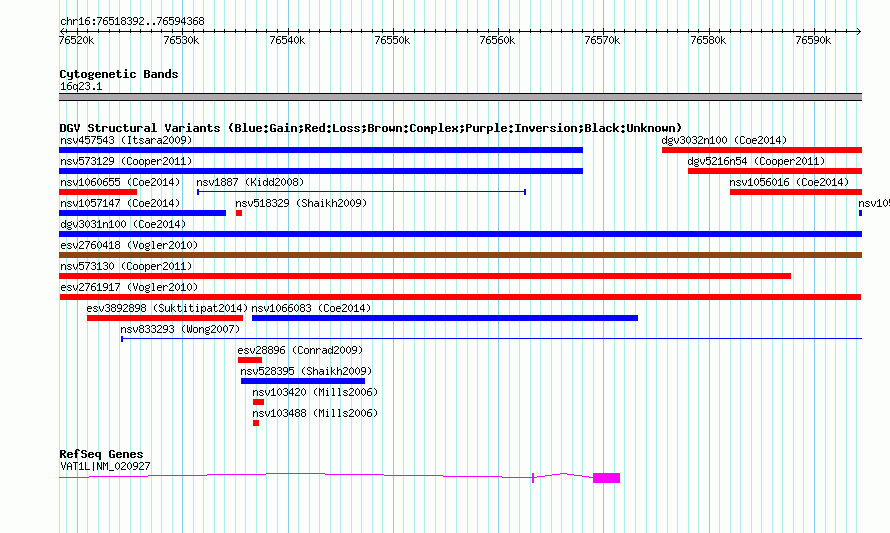Click the 16q23.1 cytogenetic band label

81,86
